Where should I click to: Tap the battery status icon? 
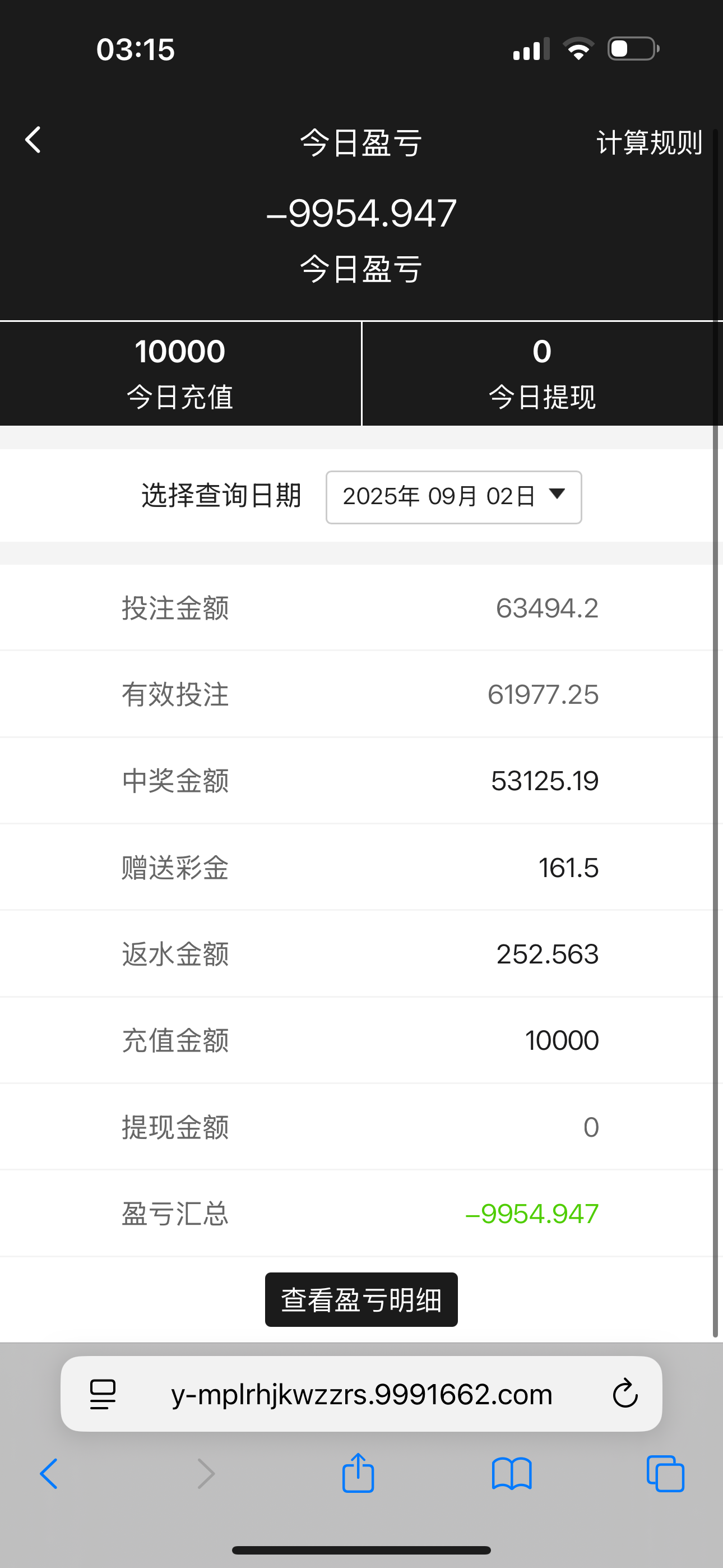point(633,49)
